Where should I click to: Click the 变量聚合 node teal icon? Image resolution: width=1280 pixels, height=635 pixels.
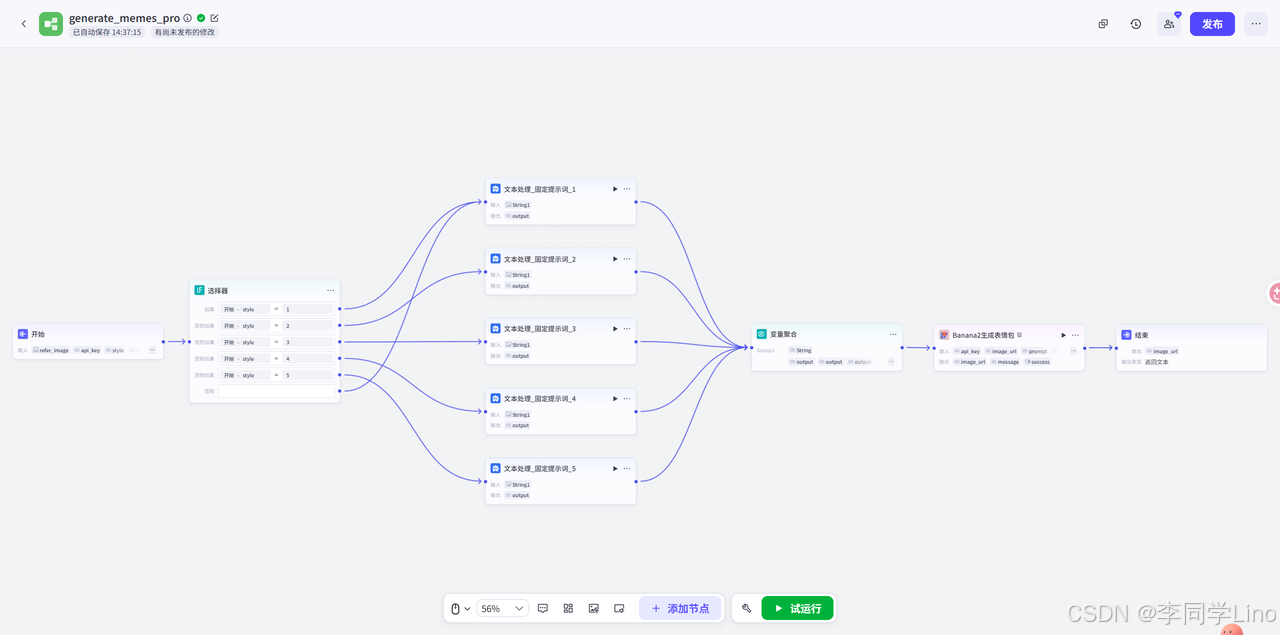[761, 334]
